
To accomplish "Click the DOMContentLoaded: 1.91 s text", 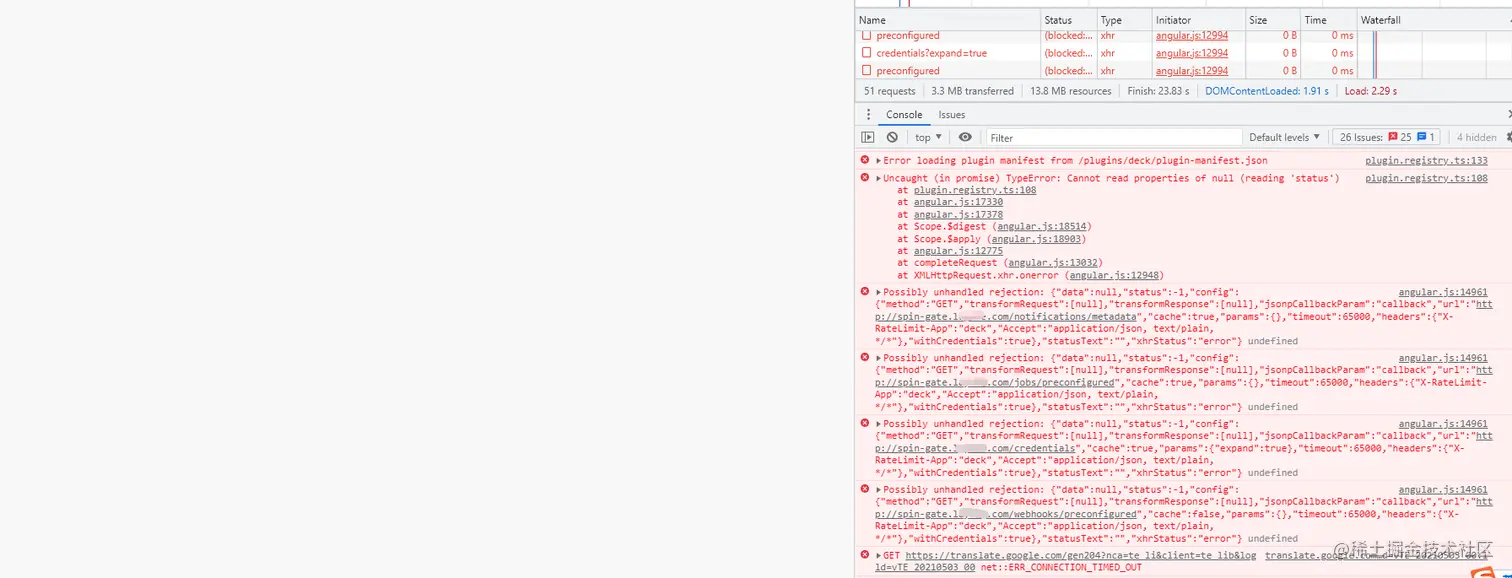I will pos(1267,91).
